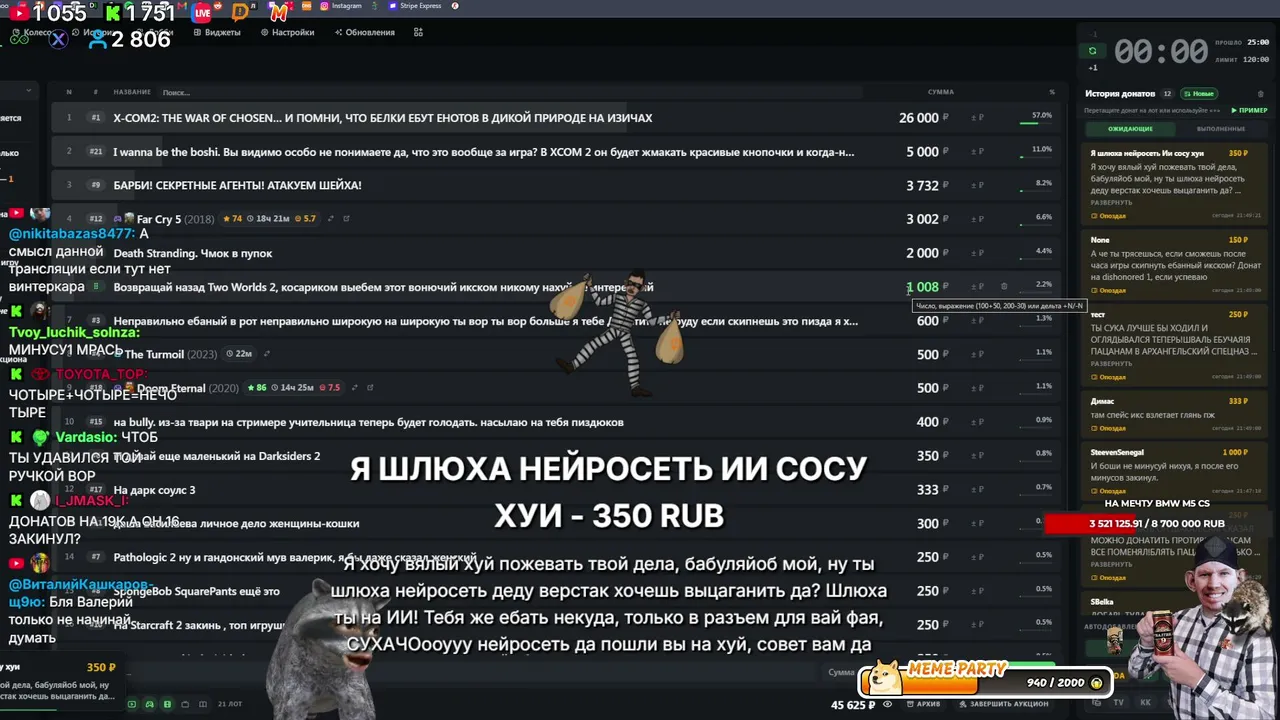Screen dimensions: 1280x720
Task: Click the Архив button
Action: tap(922, 705)
